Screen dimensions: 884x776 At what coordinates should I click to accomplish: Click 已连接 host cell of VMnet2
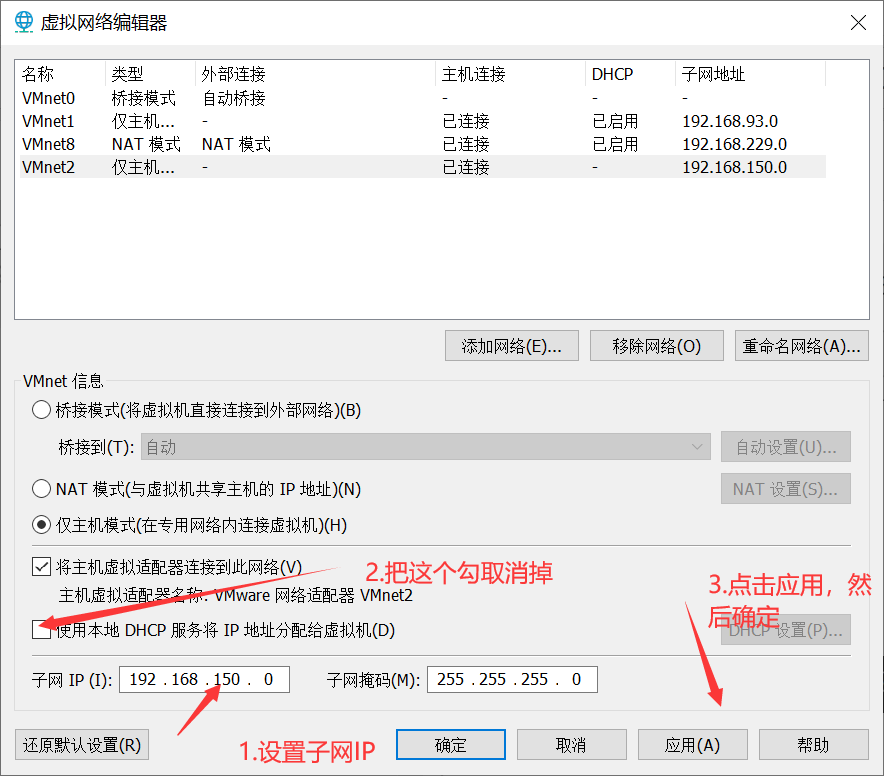pyautogui.click(x=466, y=167)
